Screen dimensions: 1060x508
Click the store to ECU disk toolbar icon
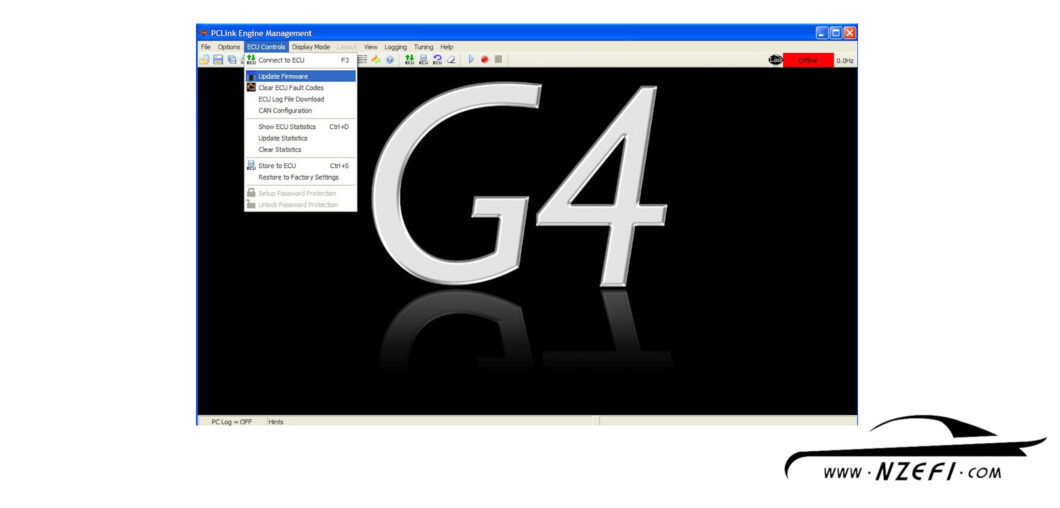click(423, 60)
